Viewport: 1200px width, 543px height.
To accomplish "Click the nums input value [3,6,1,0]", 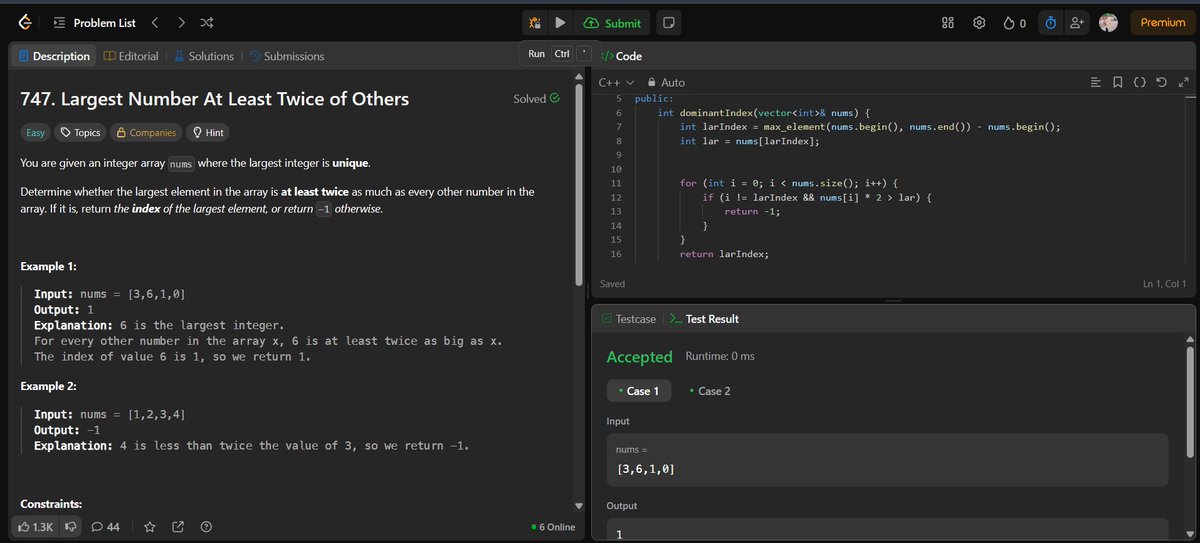I will tap(646, 468).
